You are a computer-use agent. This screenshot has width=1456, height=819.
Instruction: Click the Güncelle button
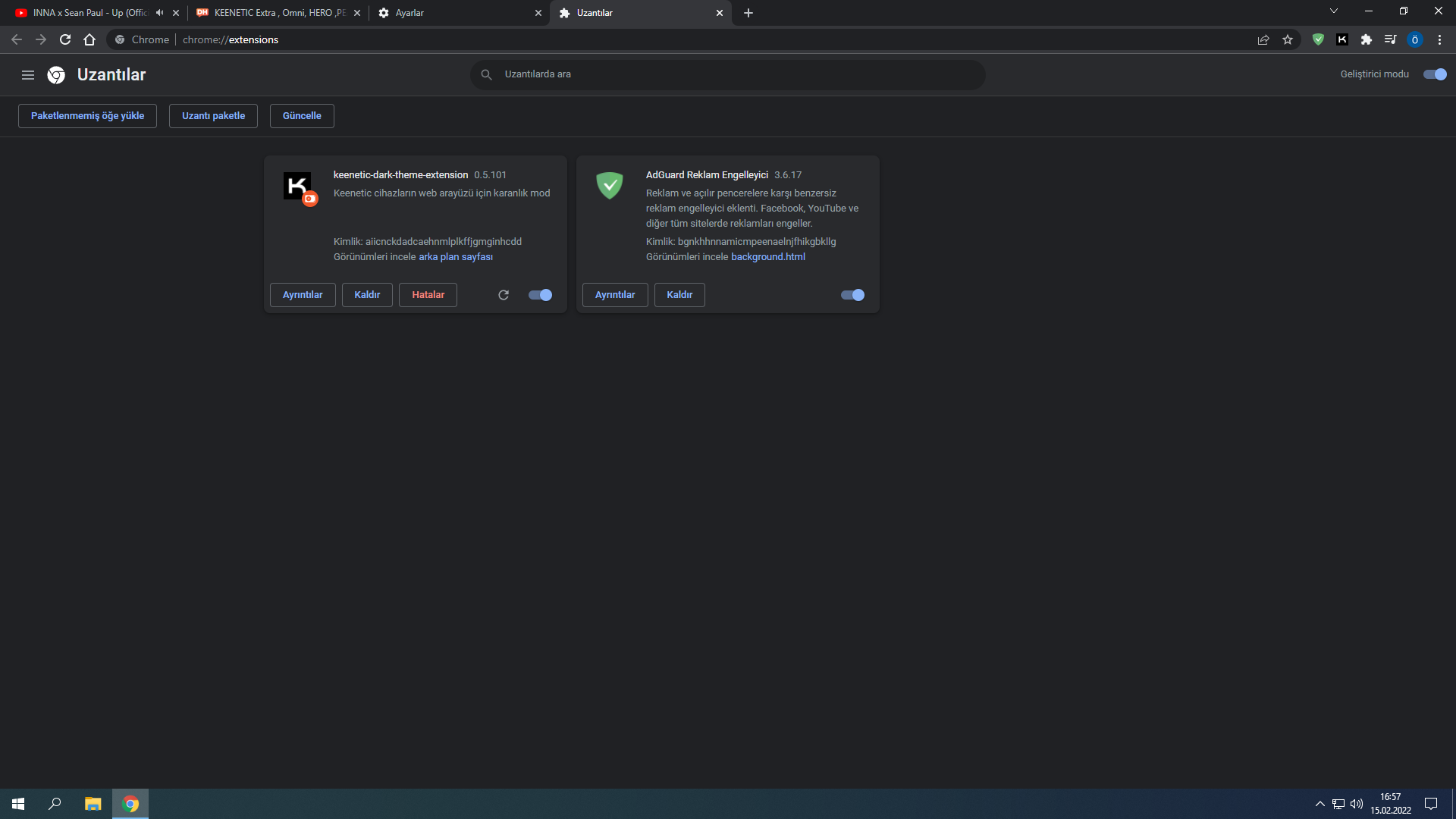pyautogui.click(x=302, y=116)
